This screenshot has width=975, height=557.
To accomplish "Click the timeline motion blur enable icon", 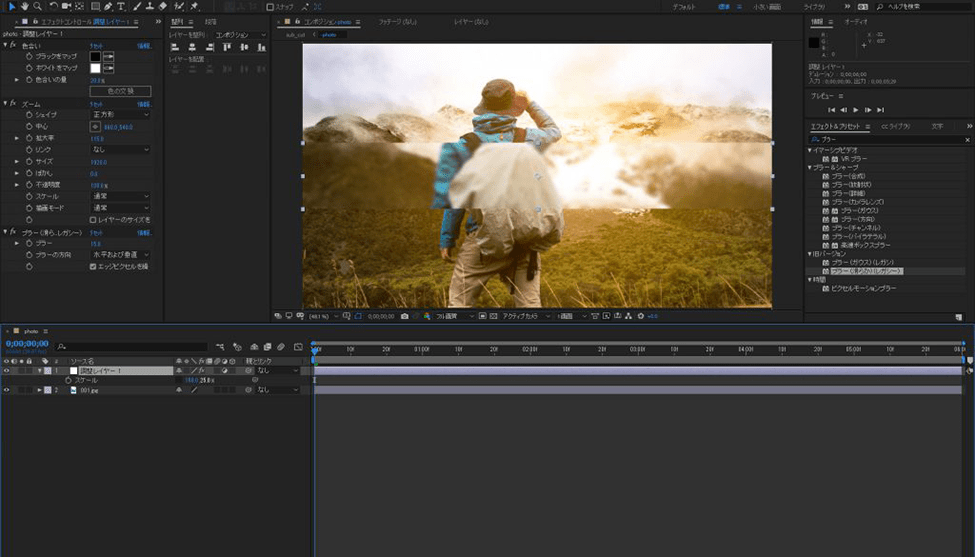I will click(281, 346).
